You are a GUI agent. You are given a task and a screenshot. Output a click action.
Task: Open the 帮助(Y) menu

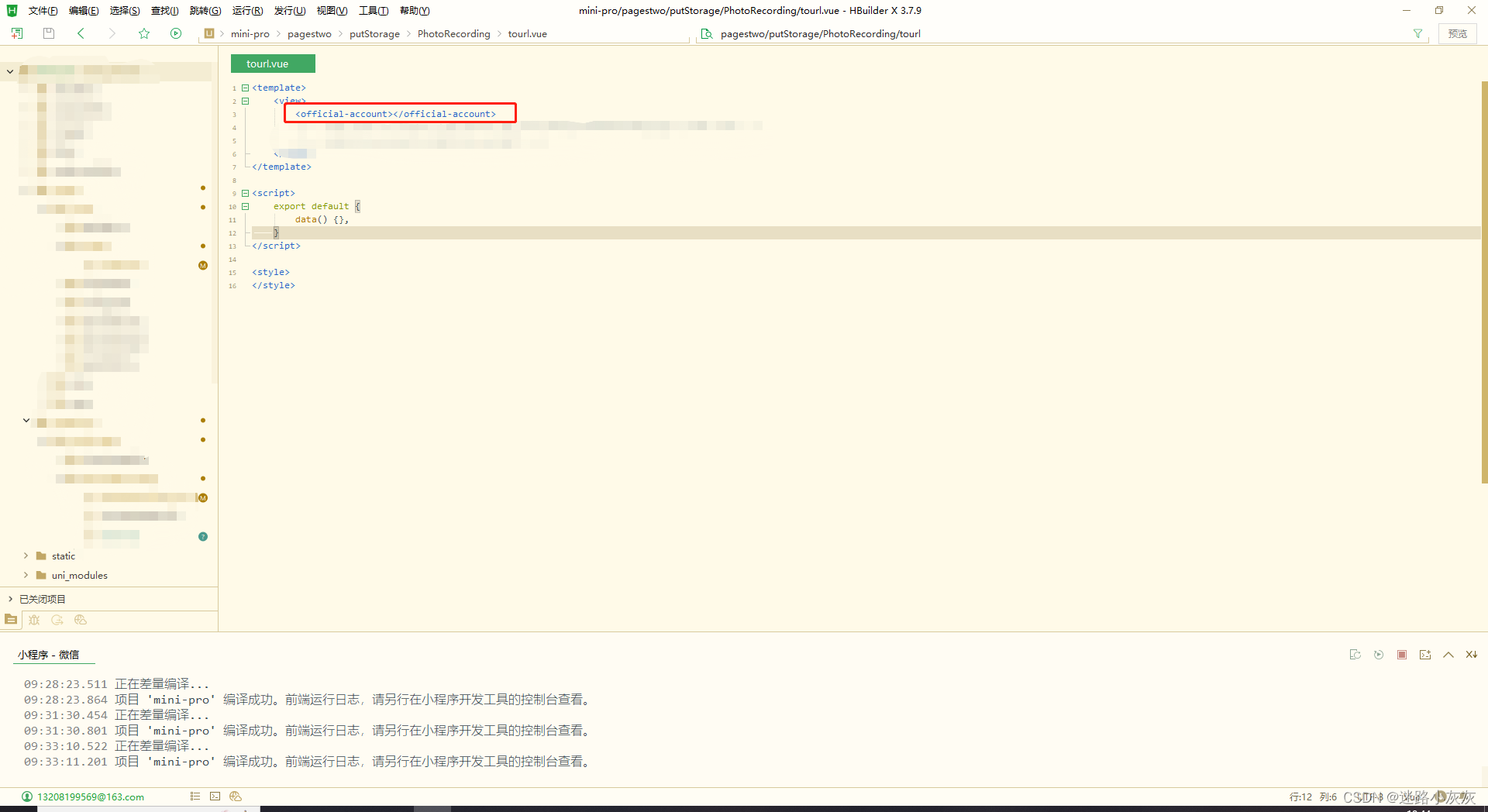(415, 11)
